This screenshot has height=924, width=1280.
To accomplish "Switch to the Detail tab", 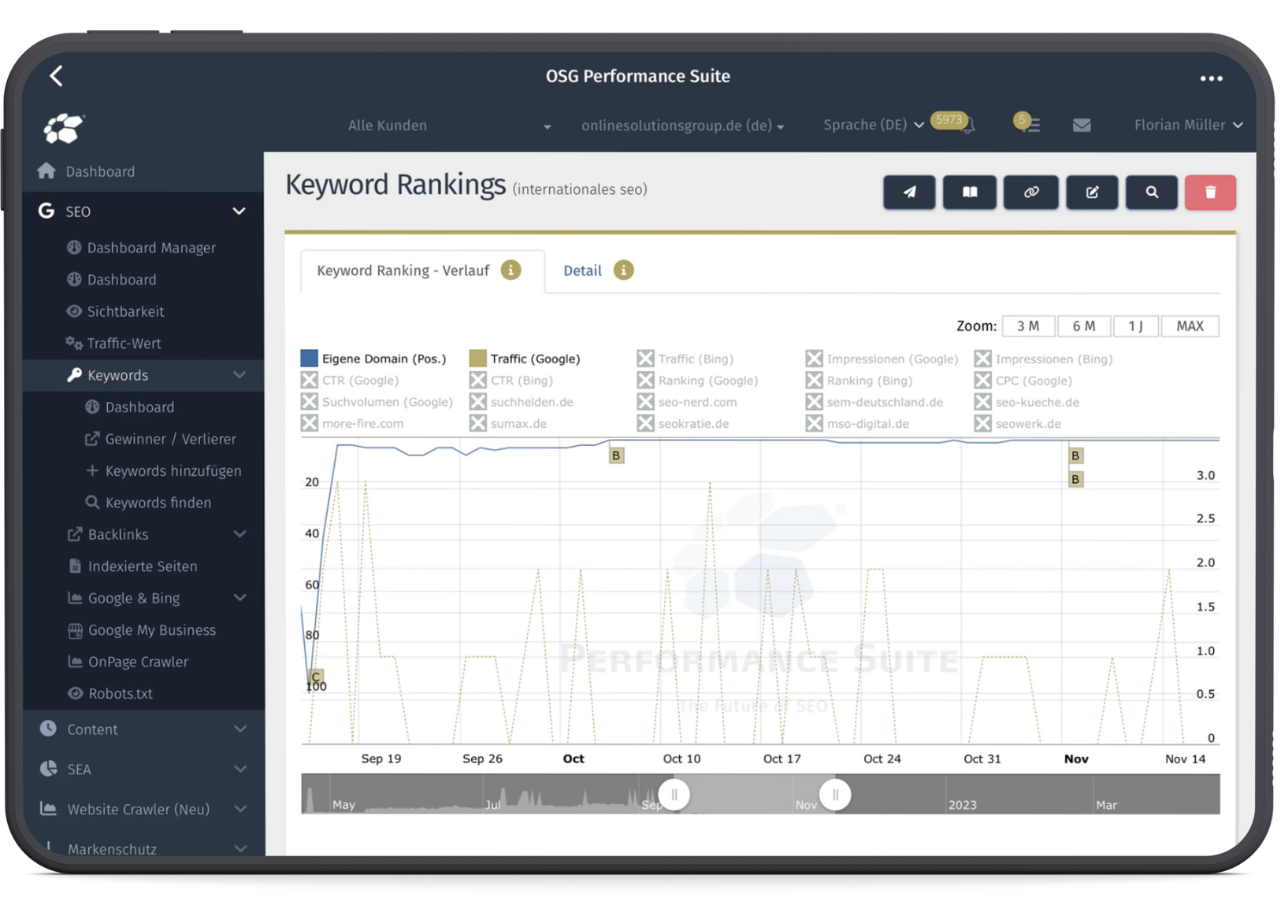I will [582, 270].
